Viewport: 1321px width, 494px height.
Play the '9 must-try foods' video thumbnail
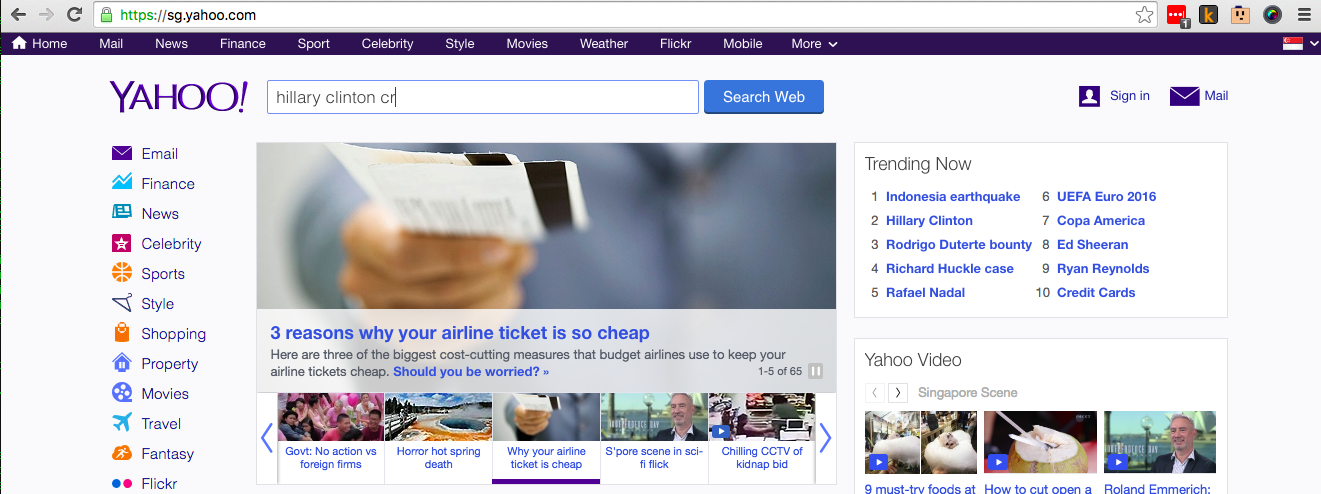pyautogui.click(x=920, y=442)
